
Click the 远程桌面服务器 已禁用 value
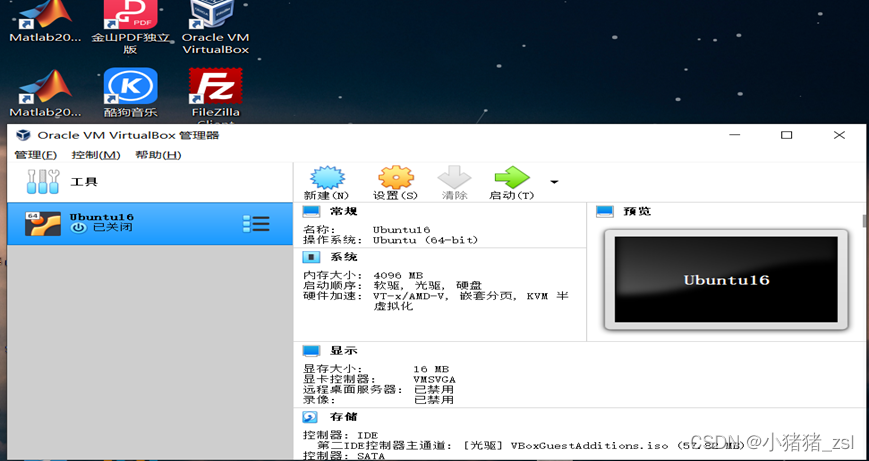pos(434,390)
